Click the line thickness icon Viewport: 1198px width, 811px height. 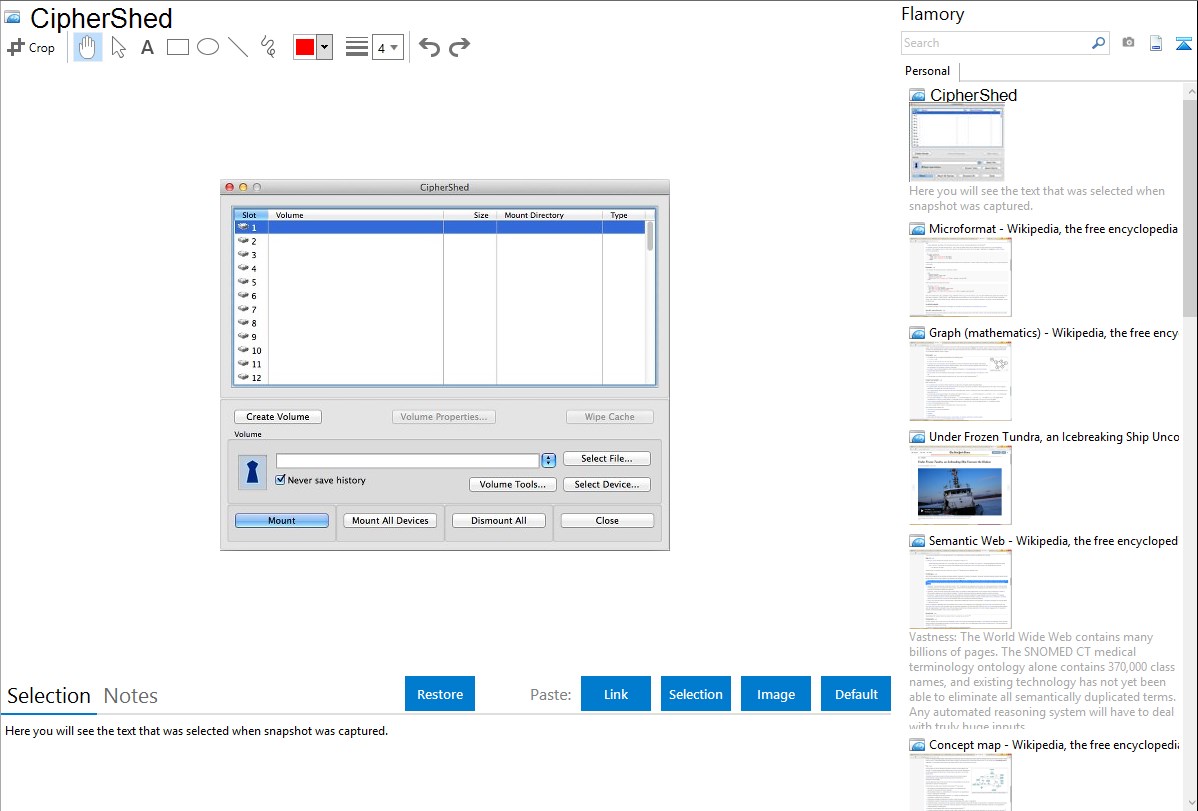356,47
